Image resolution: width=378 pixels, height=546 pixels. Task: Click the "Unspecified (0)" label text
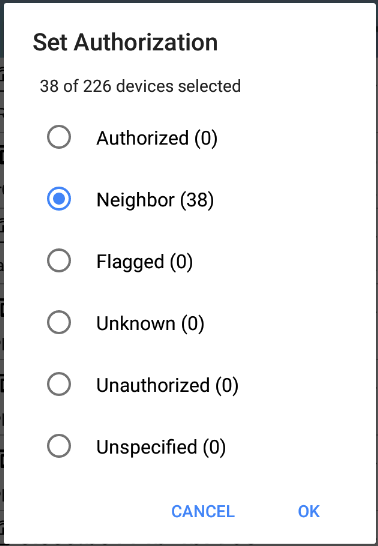[161, 447]
